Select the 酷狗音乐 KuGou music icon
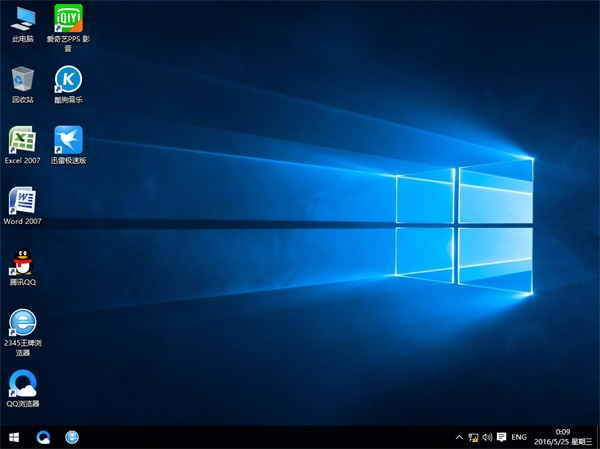 tap(68, 80)
